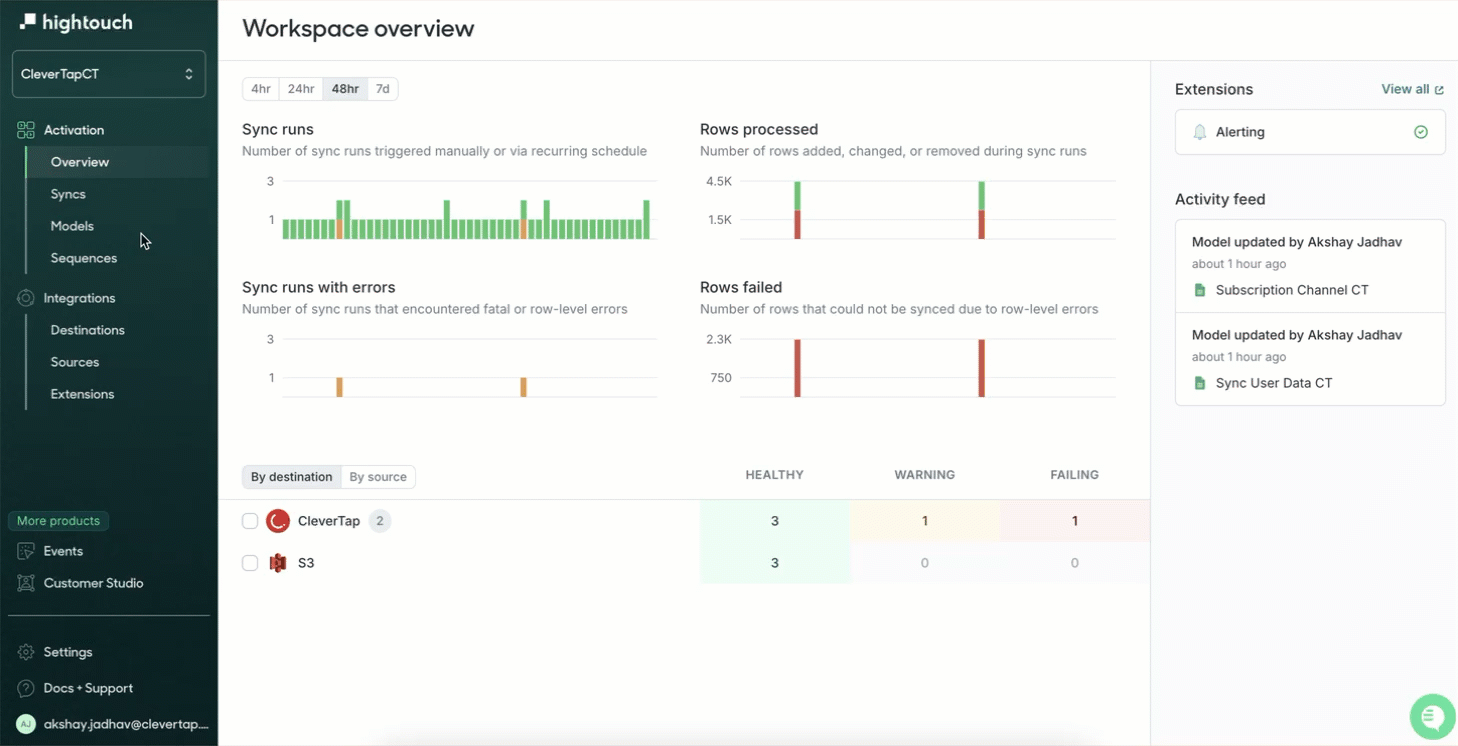
Task: Click Sync User Data CT sheet icon
Action: pyautogui.click(x=1200, y=383)
